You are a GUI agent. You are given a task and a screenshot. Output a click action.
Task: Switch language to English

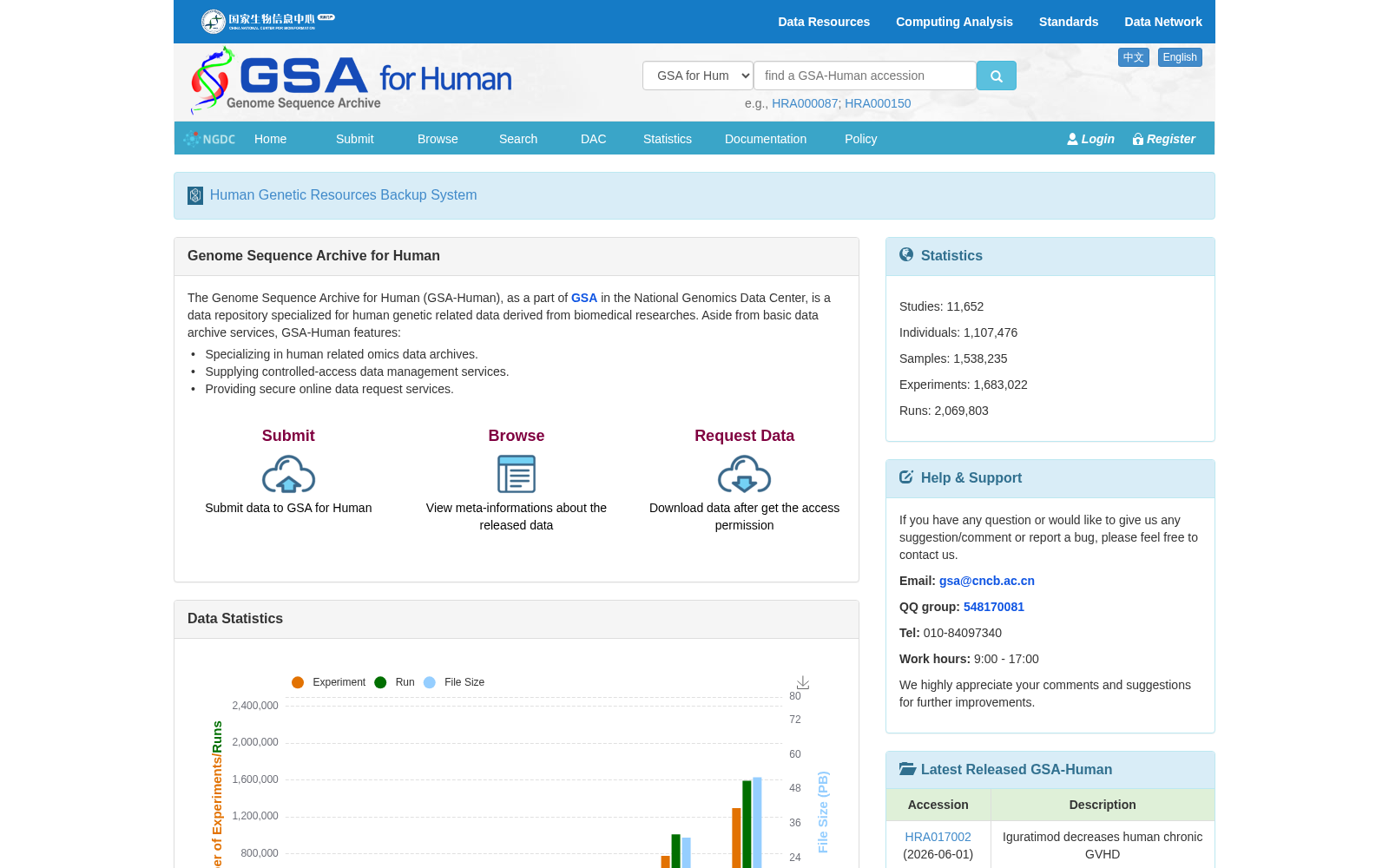point(1180,57)
